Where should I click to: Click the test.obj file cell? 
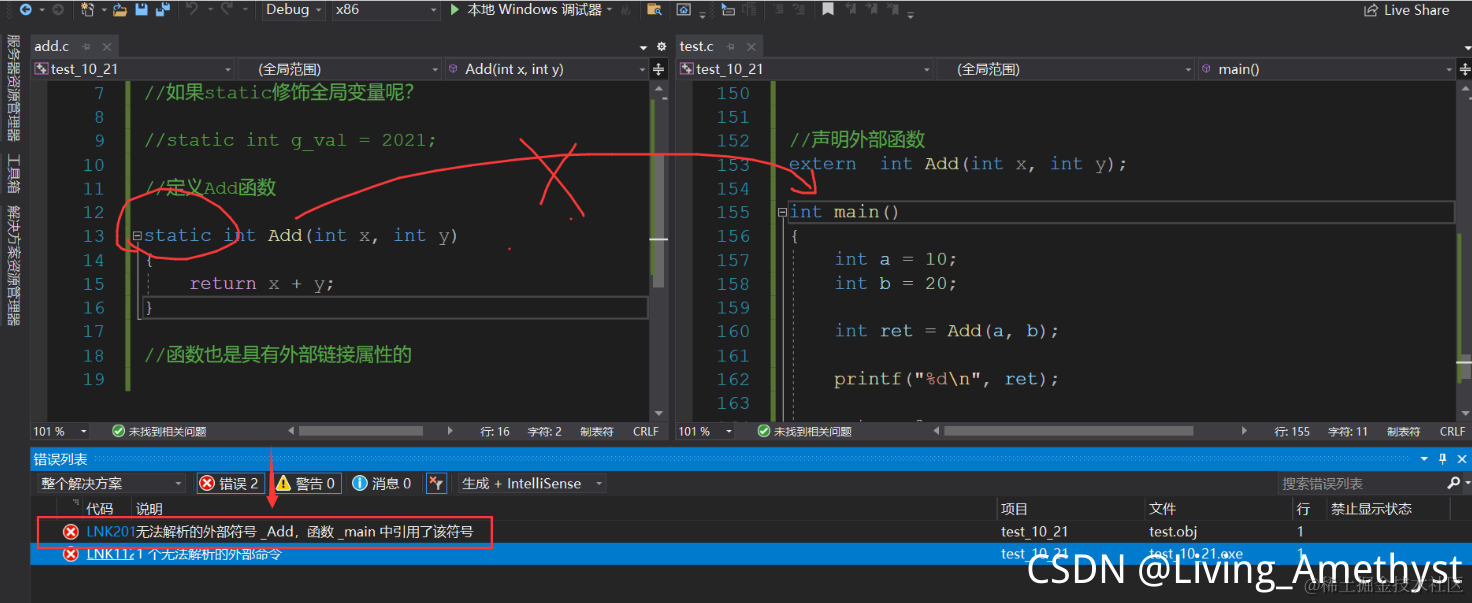[1173, 532]
